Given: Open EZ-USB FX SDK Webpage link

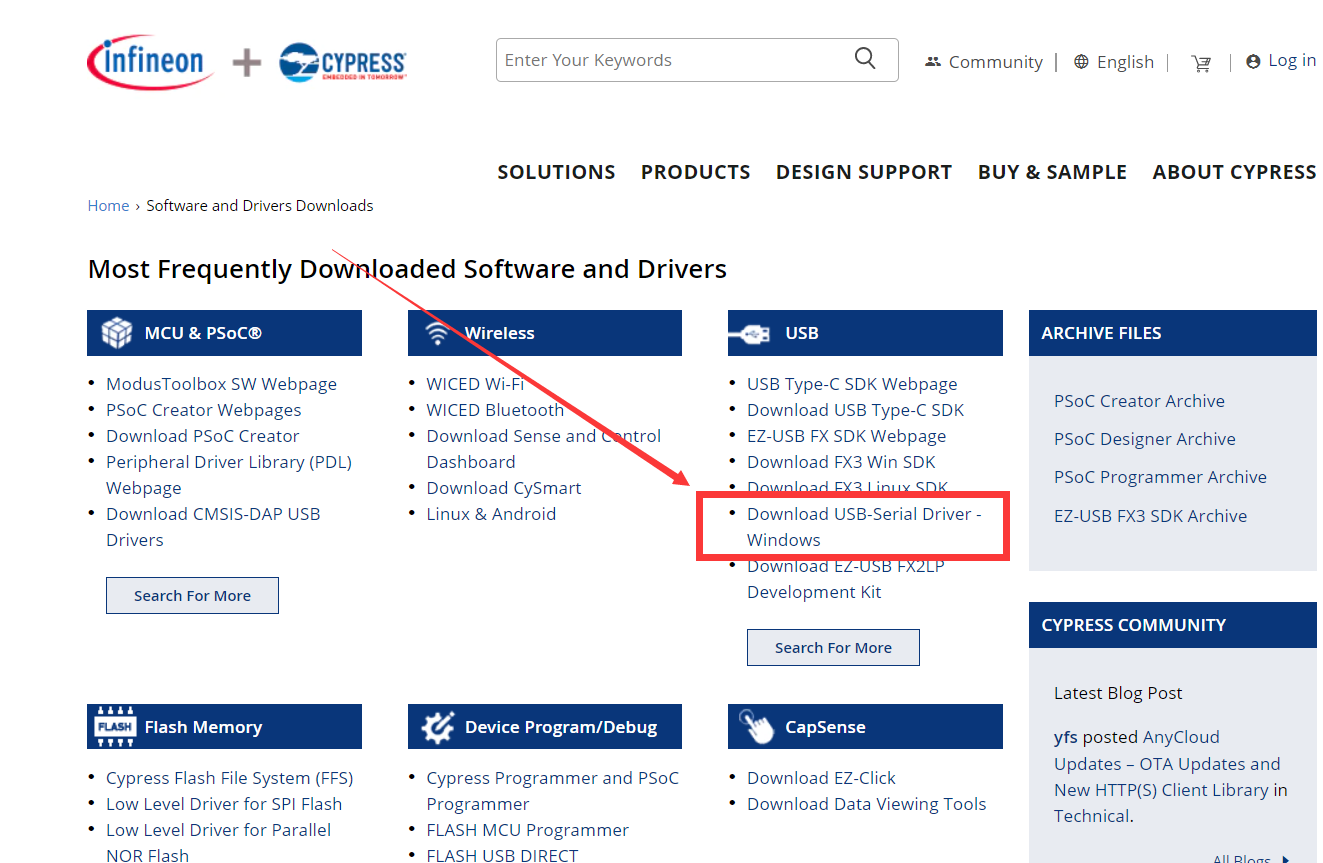Looking at the screenshot, I should [x=846, y=436].
